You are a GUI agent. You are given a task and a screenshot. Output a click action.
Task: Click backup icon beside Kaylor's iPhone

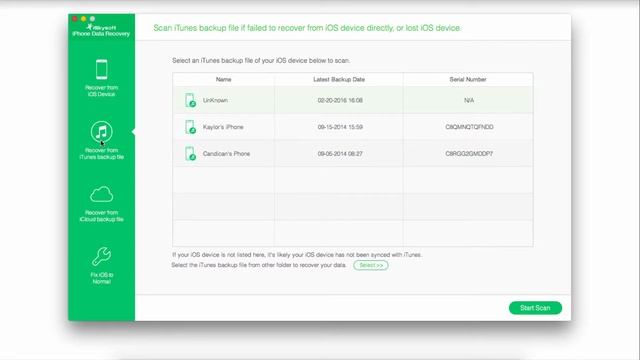pyautogui.click(x=190, y=127)
